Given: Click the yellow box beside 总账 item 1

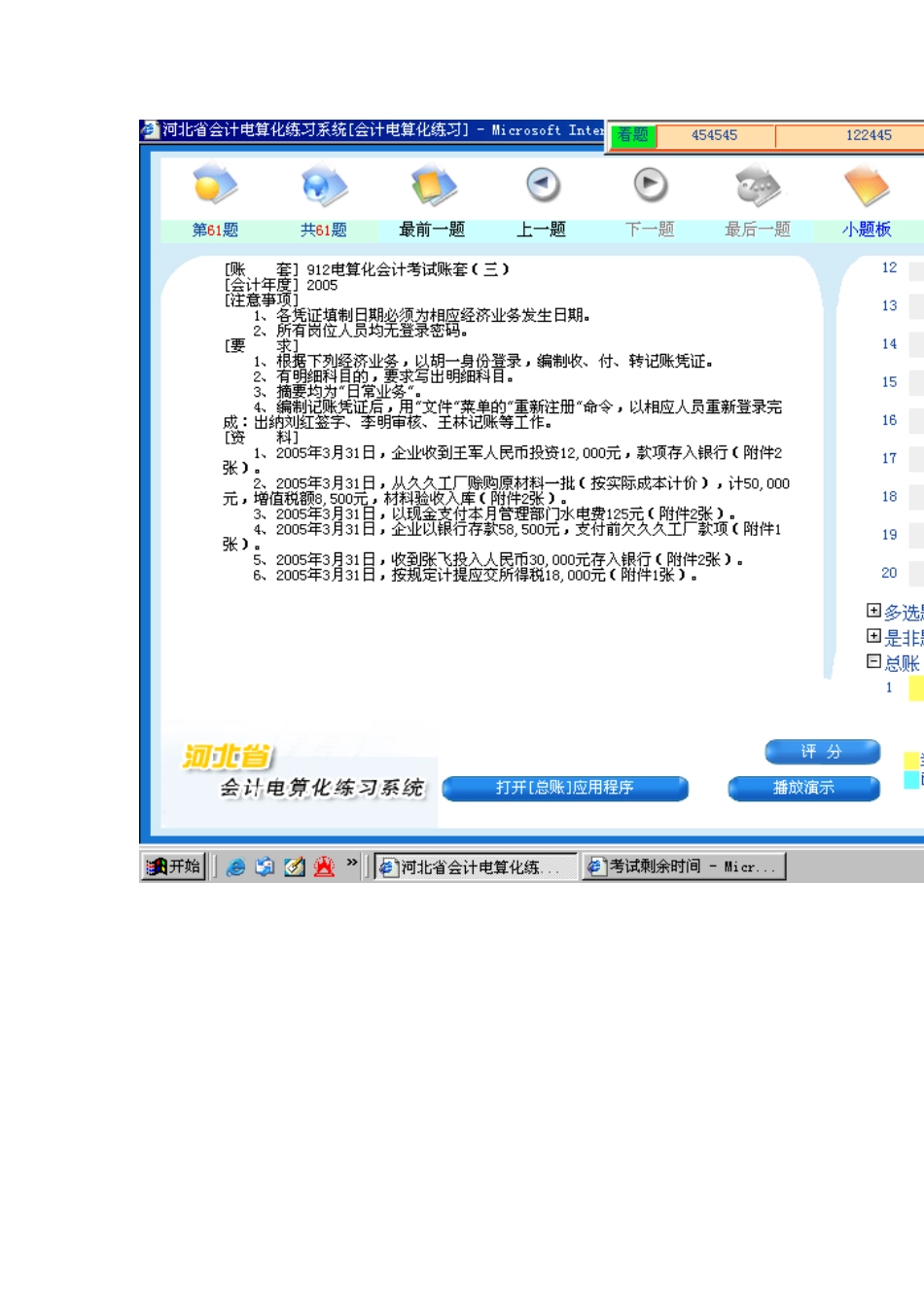Looking at the screenshot, I should 916,688.
